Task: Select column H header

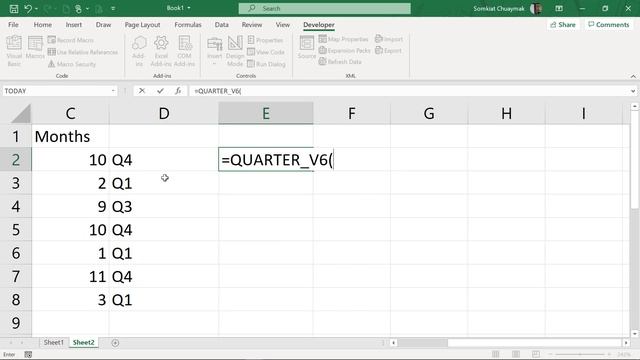Action: click(x=507, y=113)
